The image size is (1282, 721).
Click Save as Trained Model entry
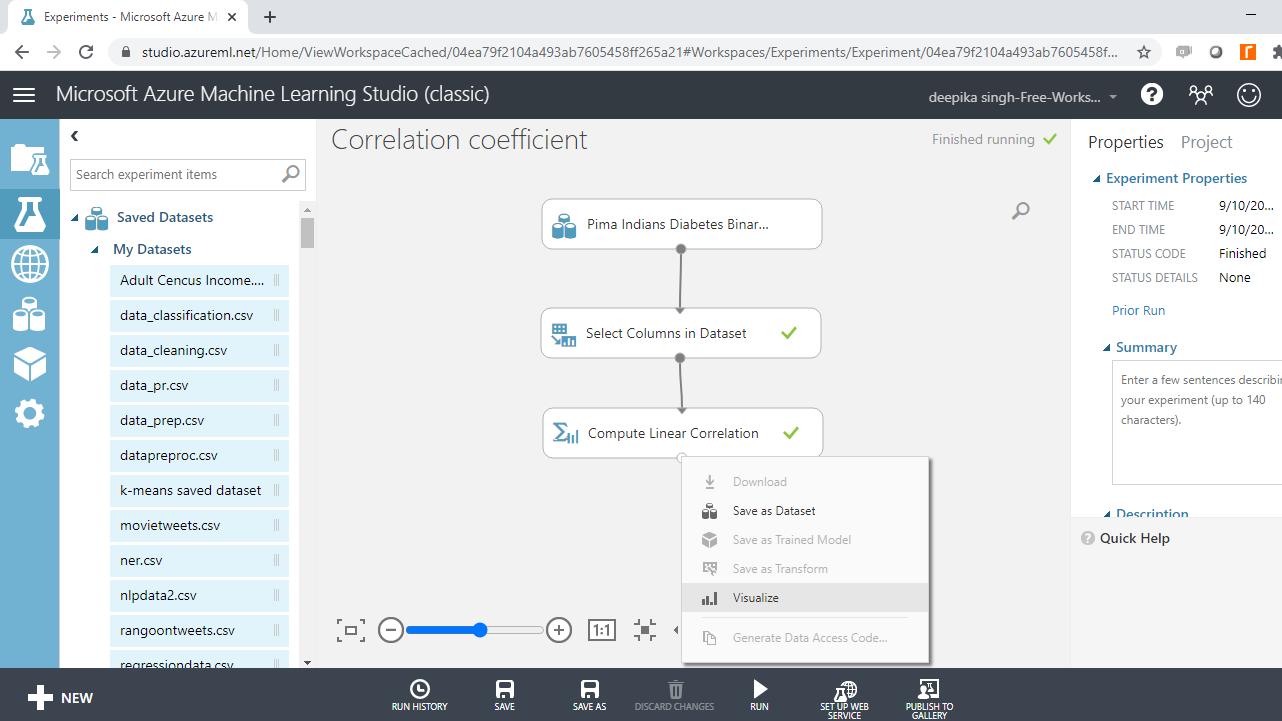[806, 540]
